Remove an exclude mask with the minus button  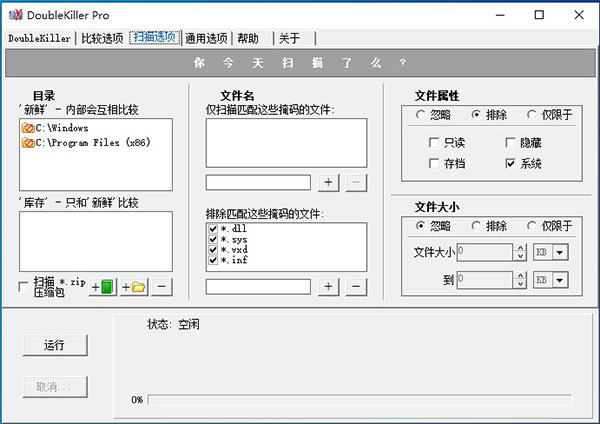[355, 287]
